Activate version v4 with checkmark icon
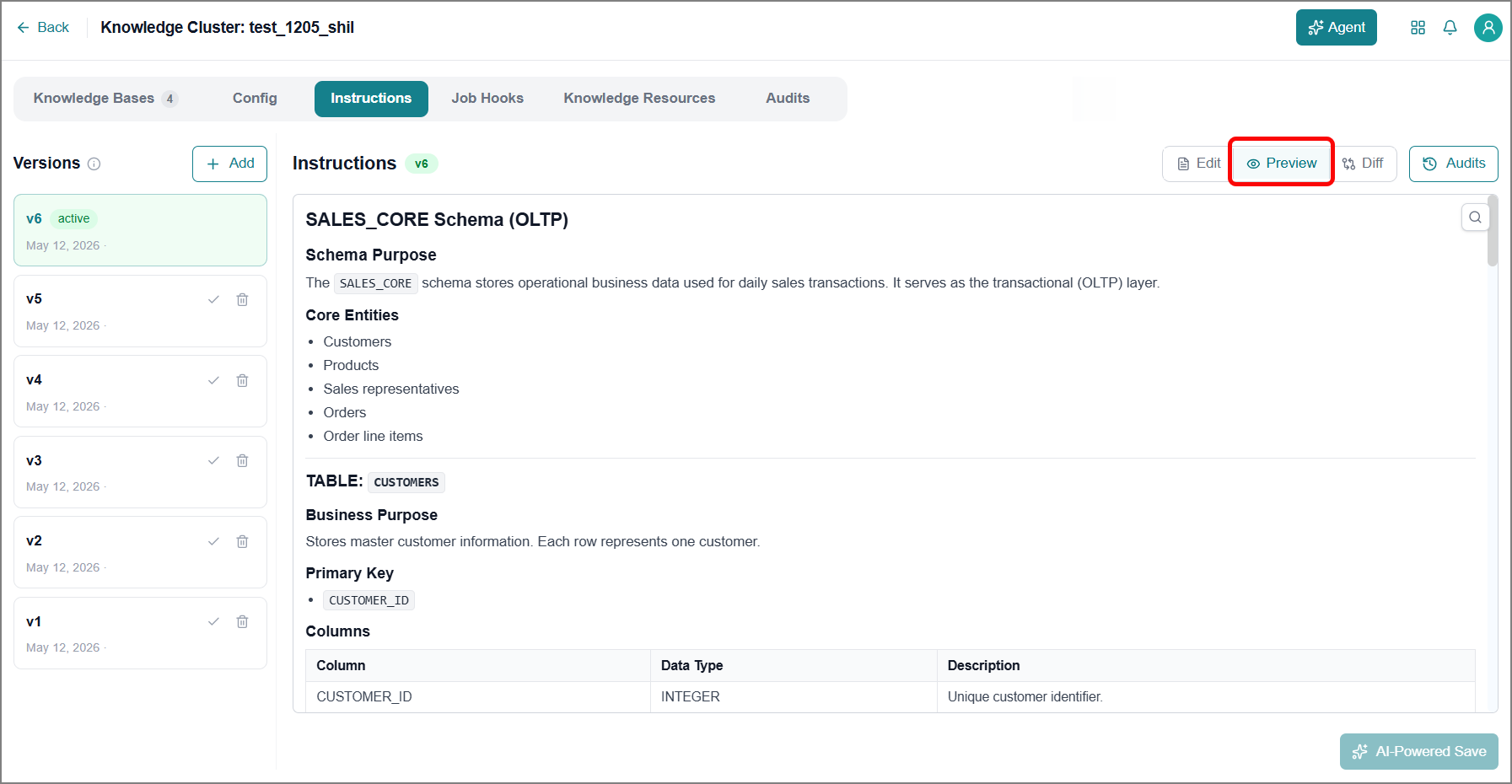Image resolution: width=1512 pixels, height=784 pixels. (x=213, y=380)
